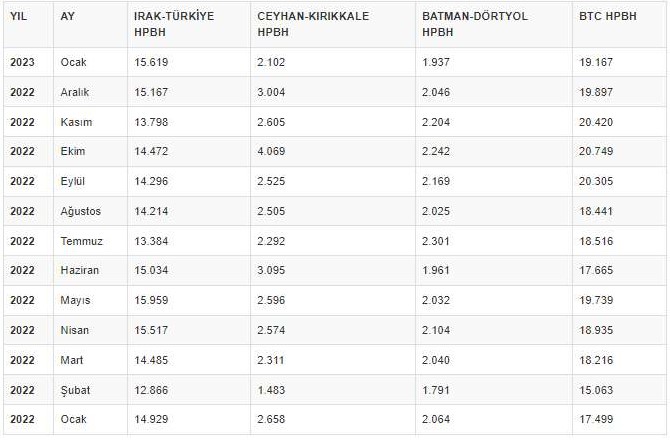Screen dimensions: 670x441
Task: Click the BATMAN-DÖRTYOL HPBH column header
Action: click(475, 24)
